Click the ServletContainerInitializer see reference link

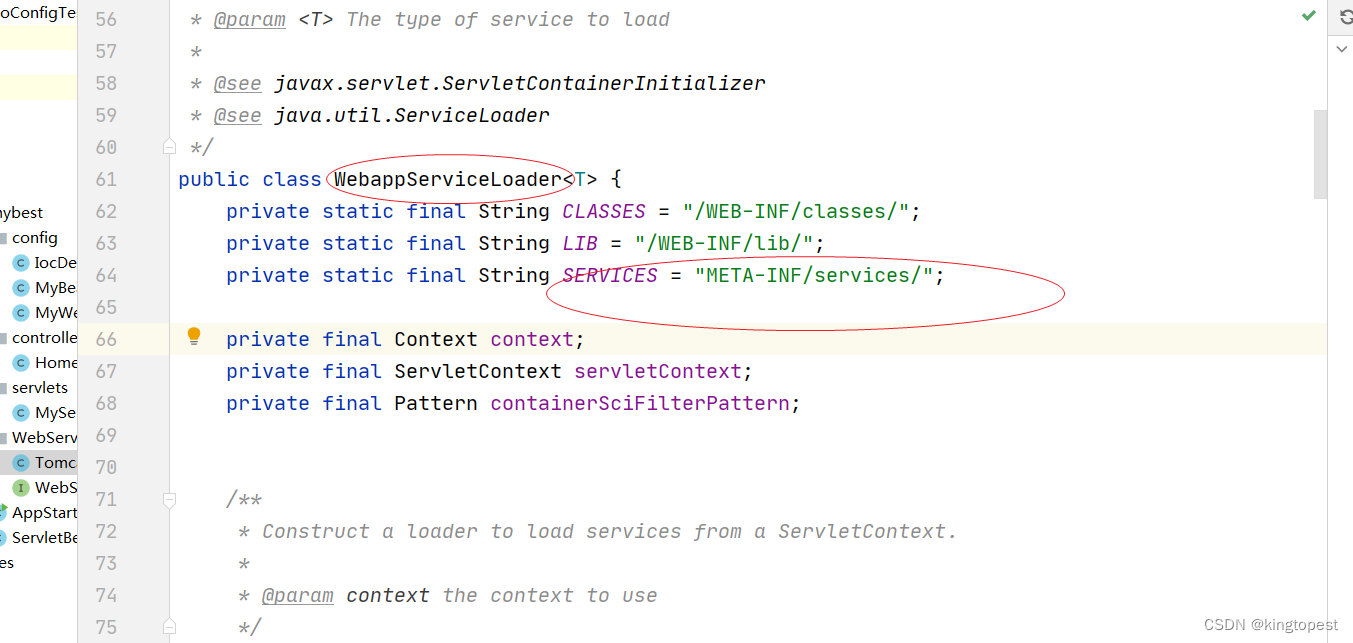point(520,83)
